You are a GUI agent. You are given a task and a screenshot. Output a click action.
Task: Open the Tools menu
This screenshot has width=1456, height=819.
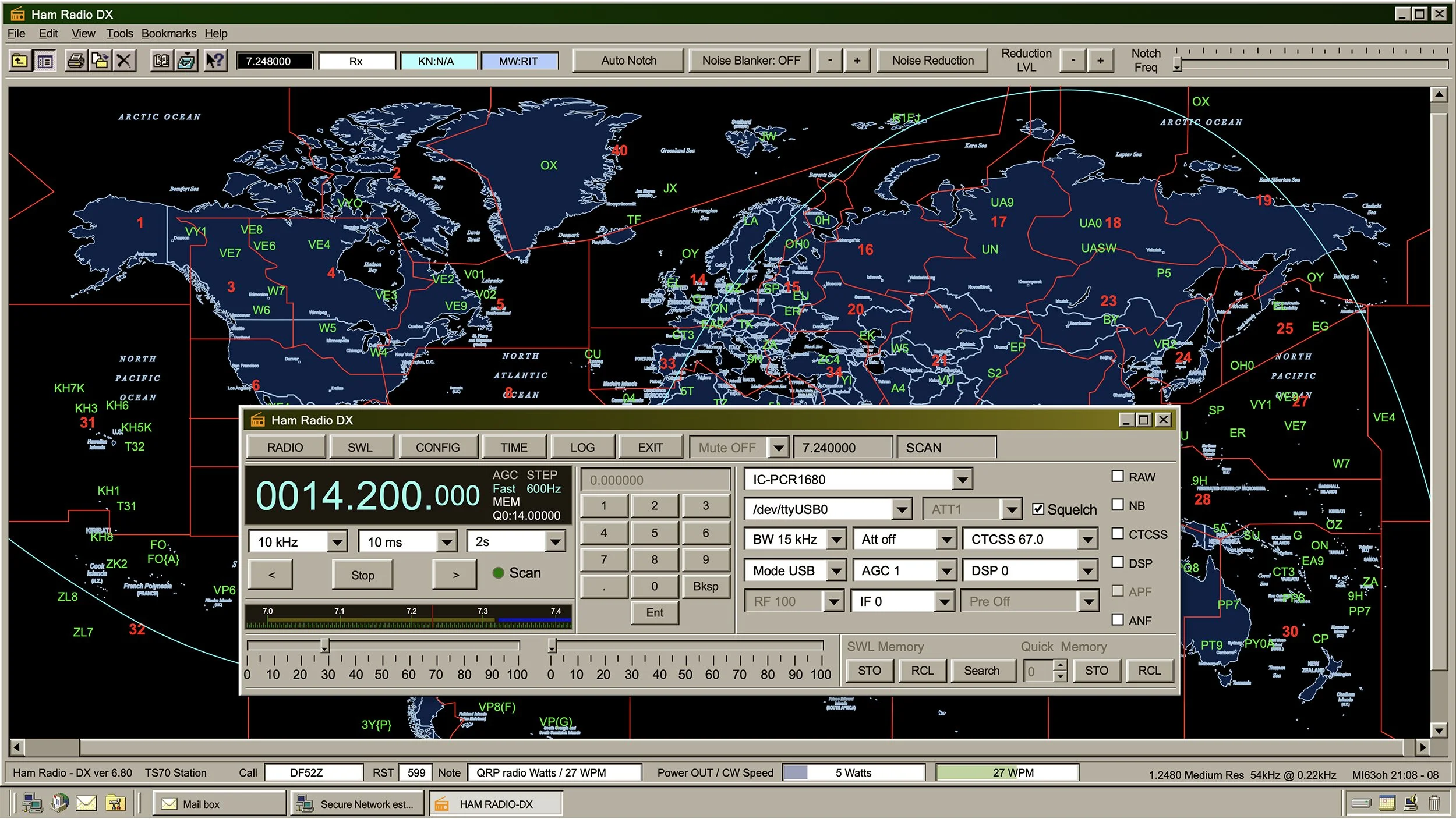coord(120,33)
